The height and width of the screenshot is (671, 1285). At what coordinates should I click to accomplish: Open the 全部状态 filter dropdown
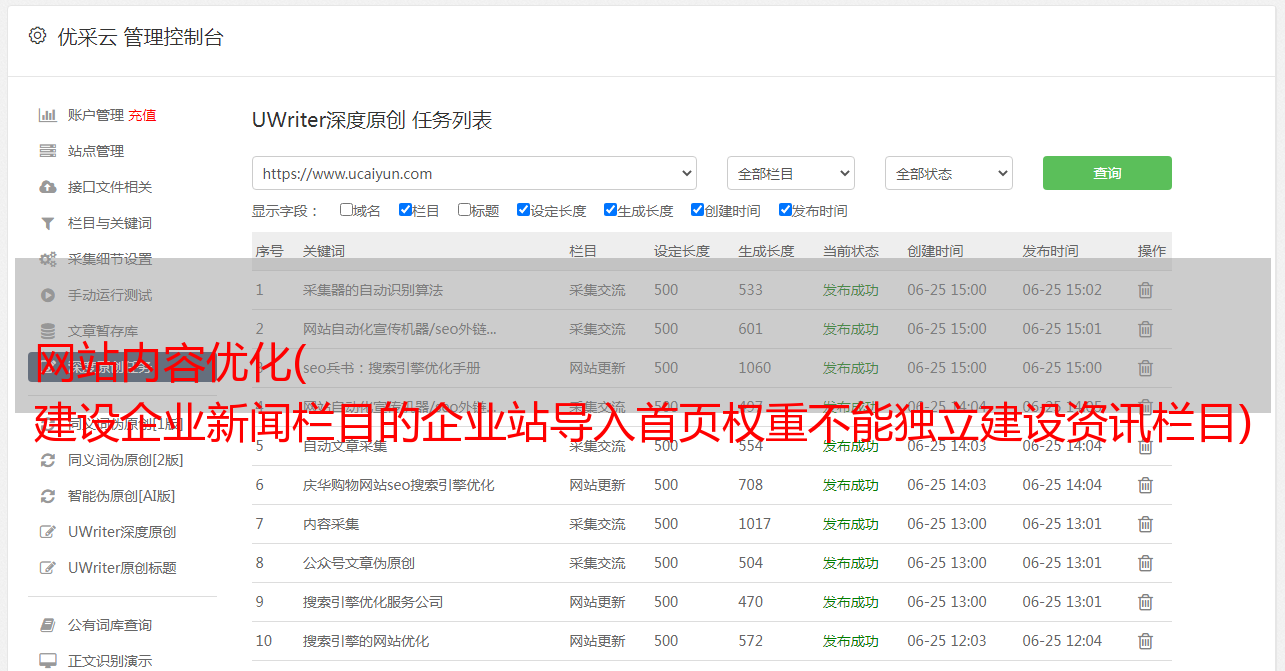(948, 173)
